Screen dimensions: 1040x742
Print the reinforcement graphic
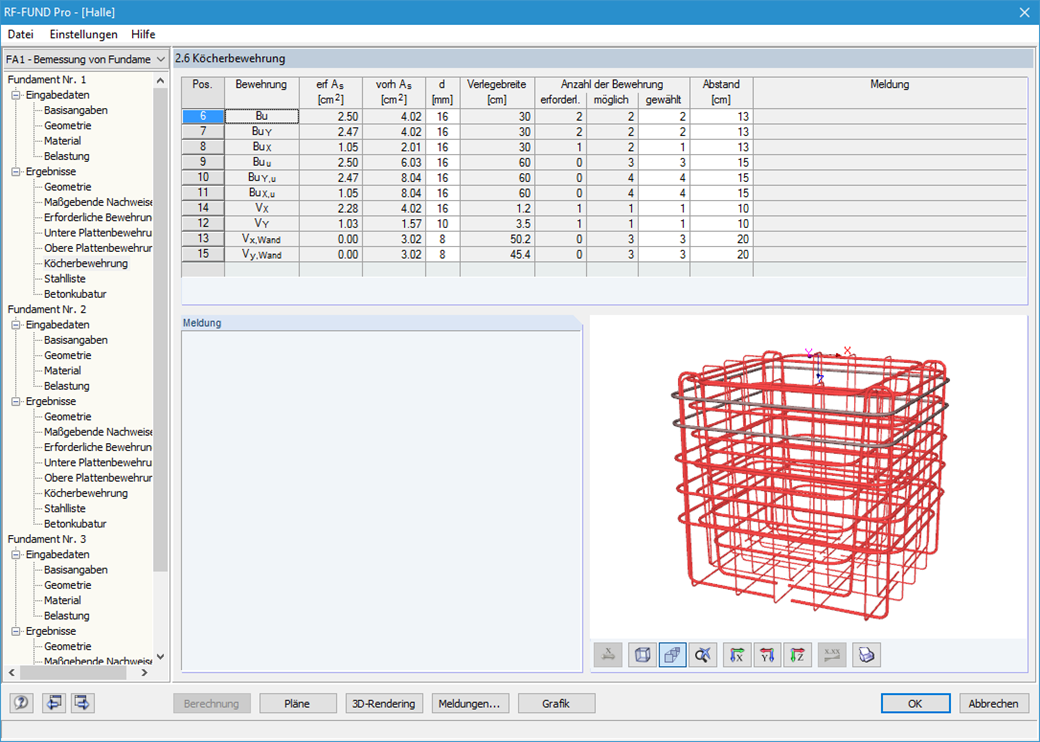(866, 655)
